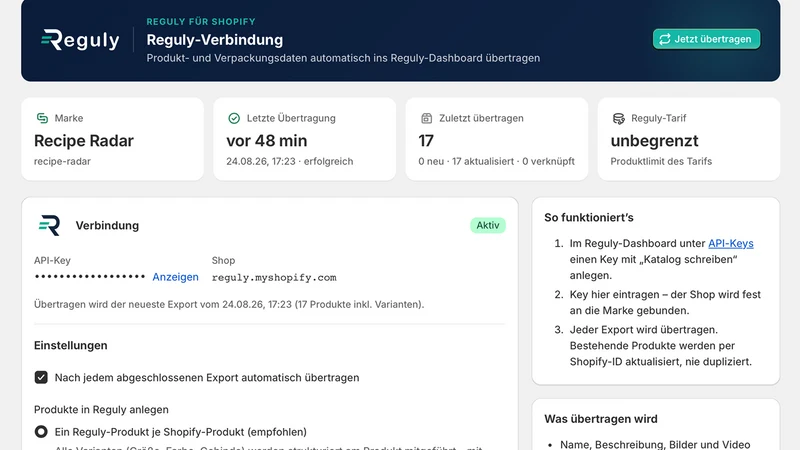Click the Letzte Übertragung checkmark icon
Viewport: 800px width, 450px height.
234,118
